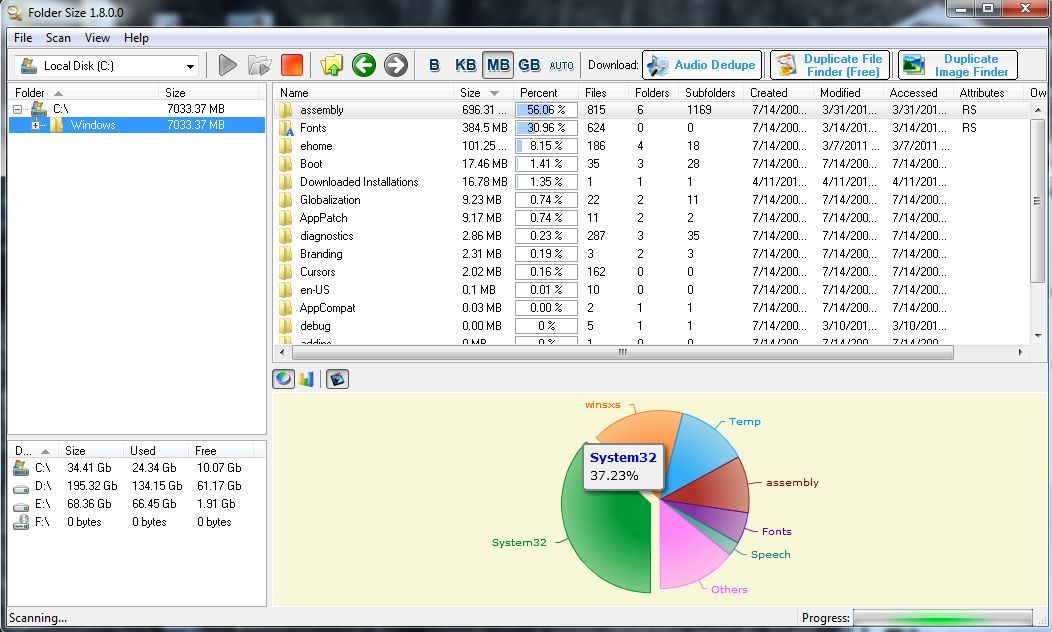Navigate back using green arrow icon
Image resolution: width=1052 pixels, height=632 pixels.
(365, 64)
